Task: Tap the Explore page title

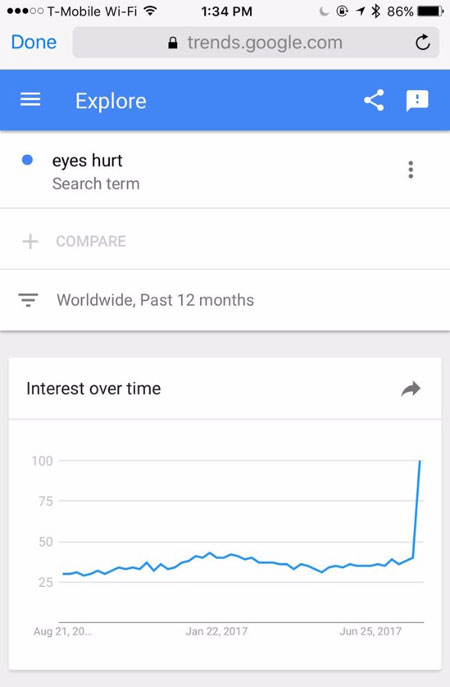Action: click(111, 101)
